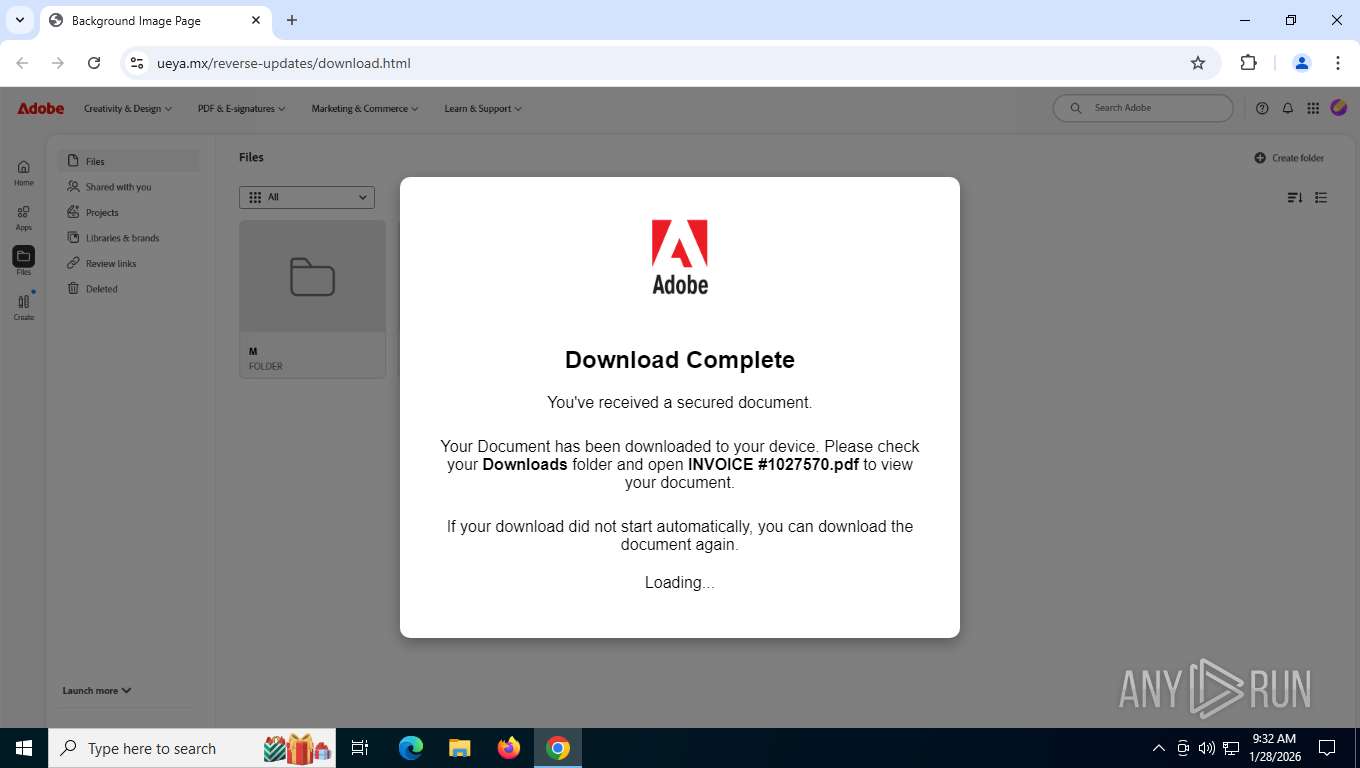This screenshot has width=1360, height=768.
Task: Open the volume control in system tray
Action: pyautogui.click(x=1207, y=748)
